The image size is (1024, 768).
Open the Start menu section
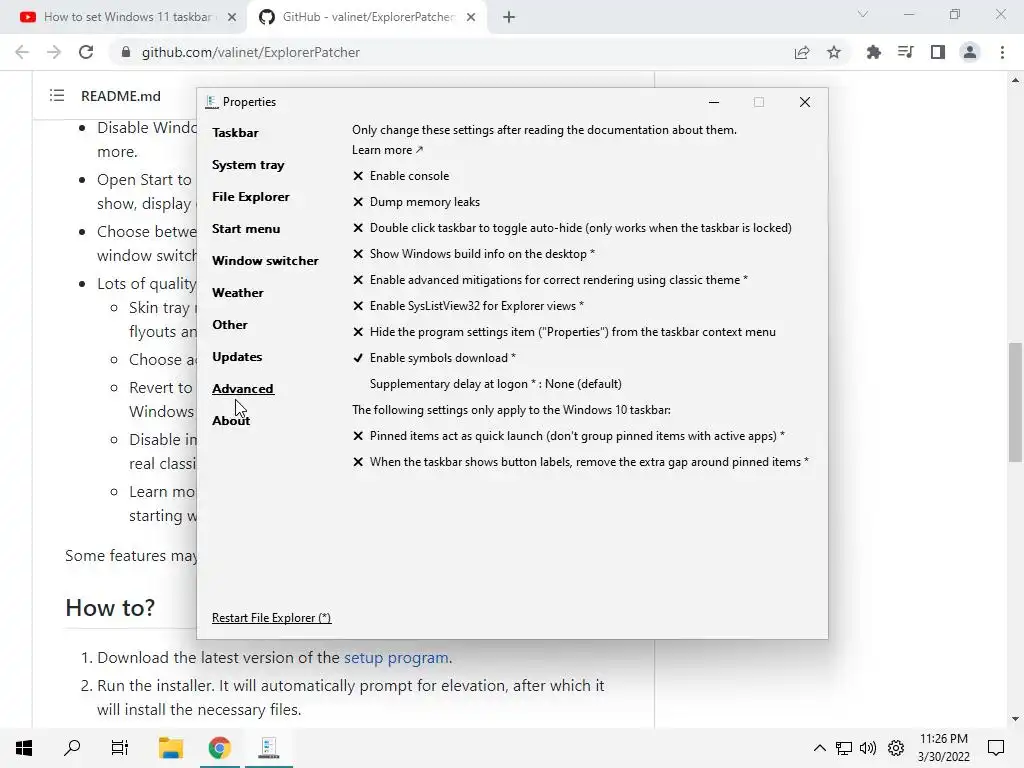[246, 229]
